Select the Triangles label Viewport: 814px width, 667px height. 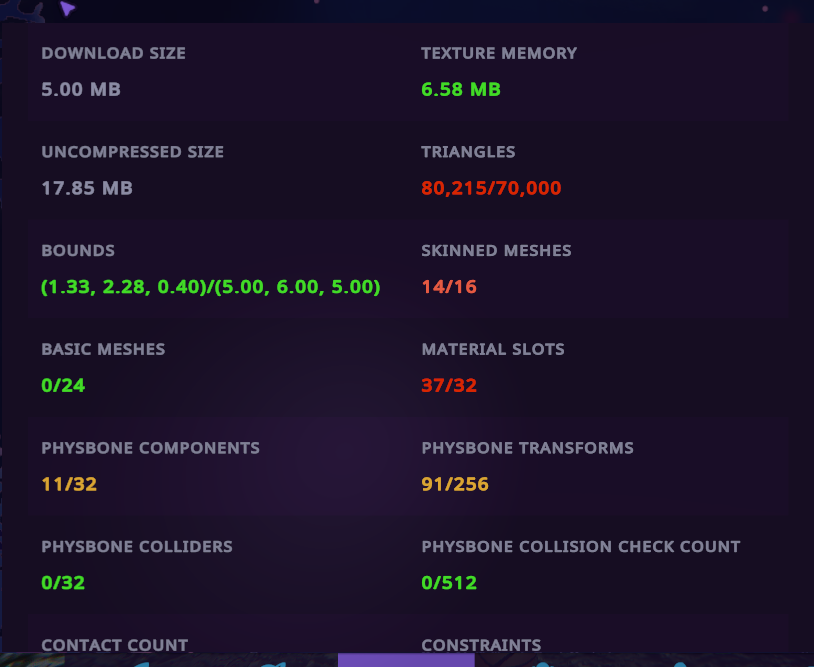(468, 152)
